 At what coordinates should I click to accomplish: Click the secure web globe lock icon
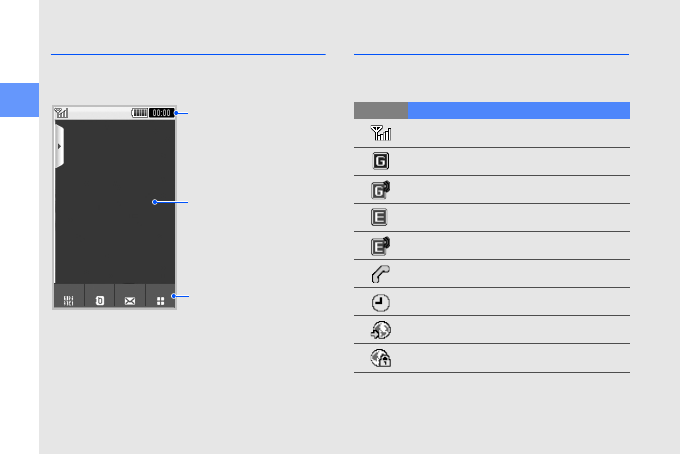381,358
